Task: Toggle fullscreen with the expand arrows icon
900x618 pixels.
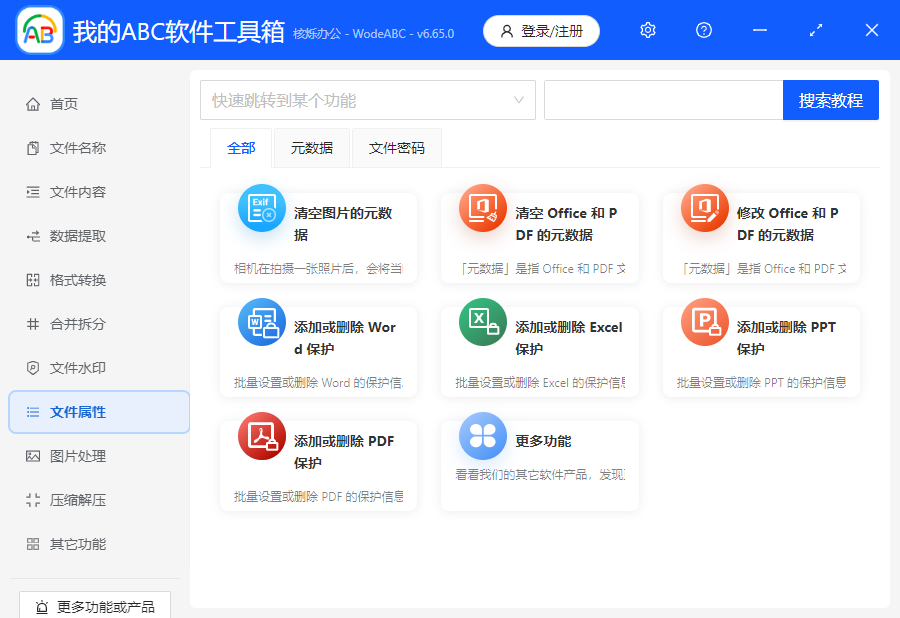Action: (x=816, y=30)
